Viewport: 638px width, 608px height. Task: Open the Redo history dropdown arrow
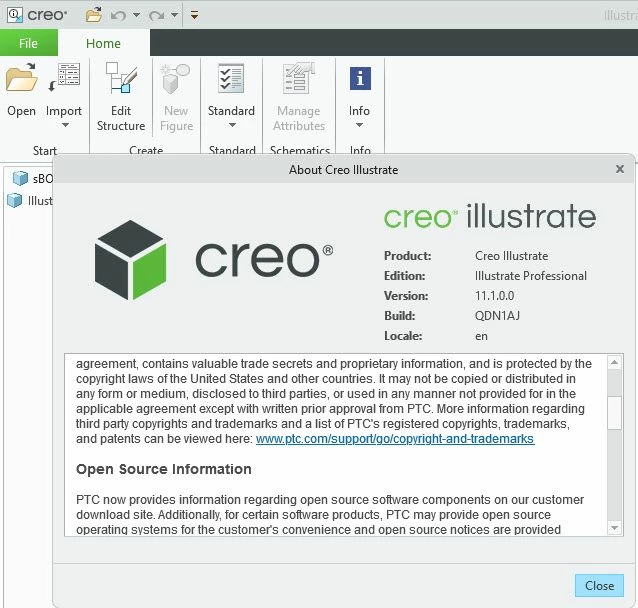(x=175, y=15)
